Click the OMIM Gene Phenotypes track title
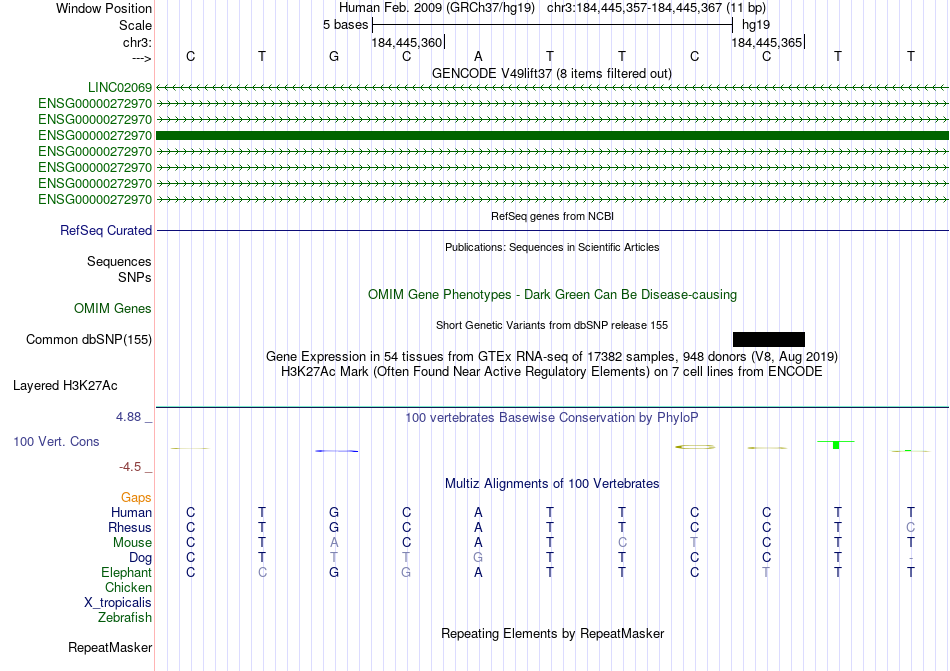The image size is (950, 671). click(x=552, y=295)
